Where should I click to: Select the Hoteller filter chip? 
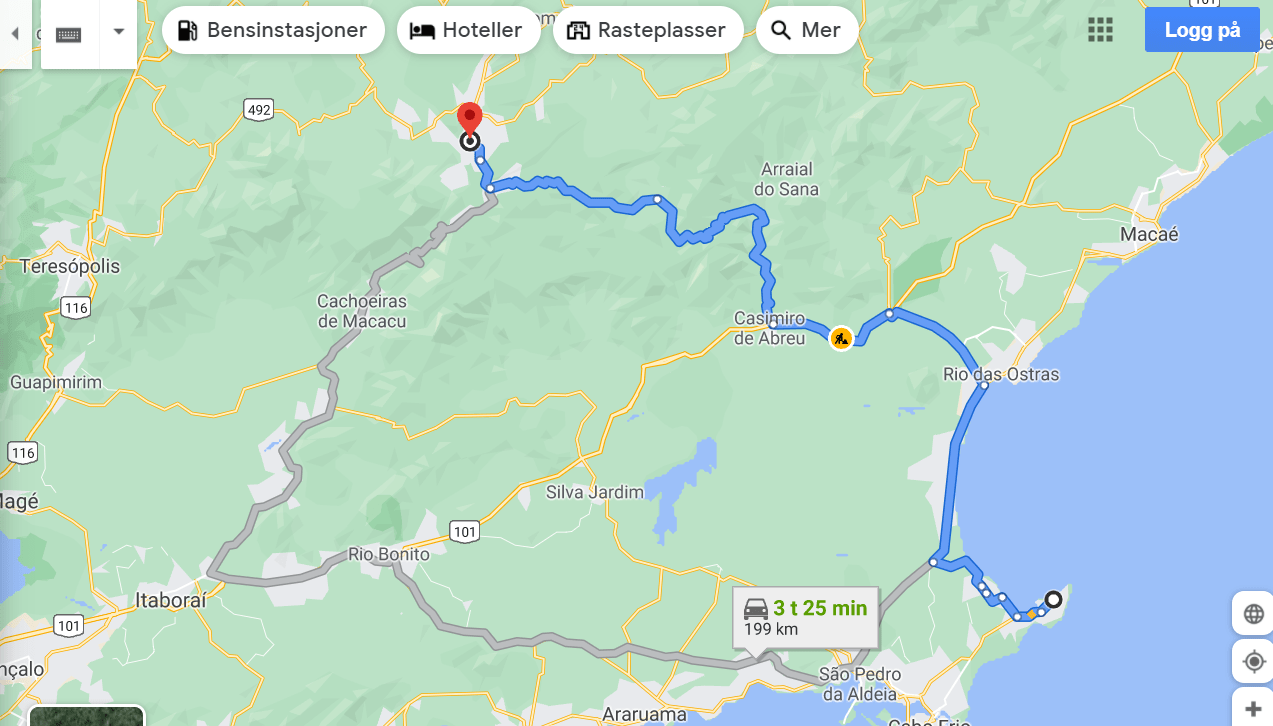pyautogui.click(x=468, y=30)
